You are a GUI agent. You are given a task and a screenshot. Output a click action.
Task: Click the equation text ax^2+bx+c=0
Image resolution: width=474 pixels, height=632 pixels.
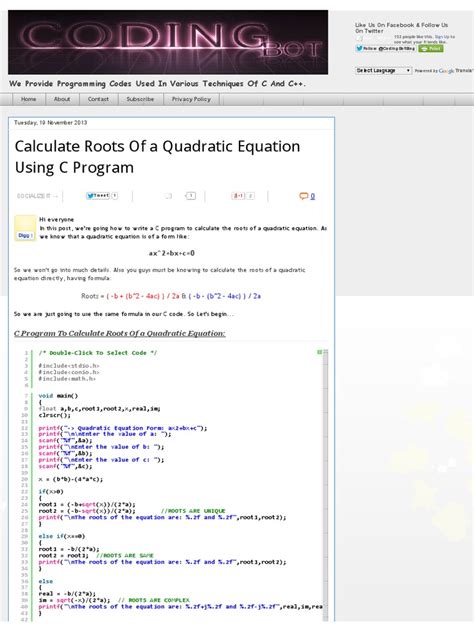(172, 253)
